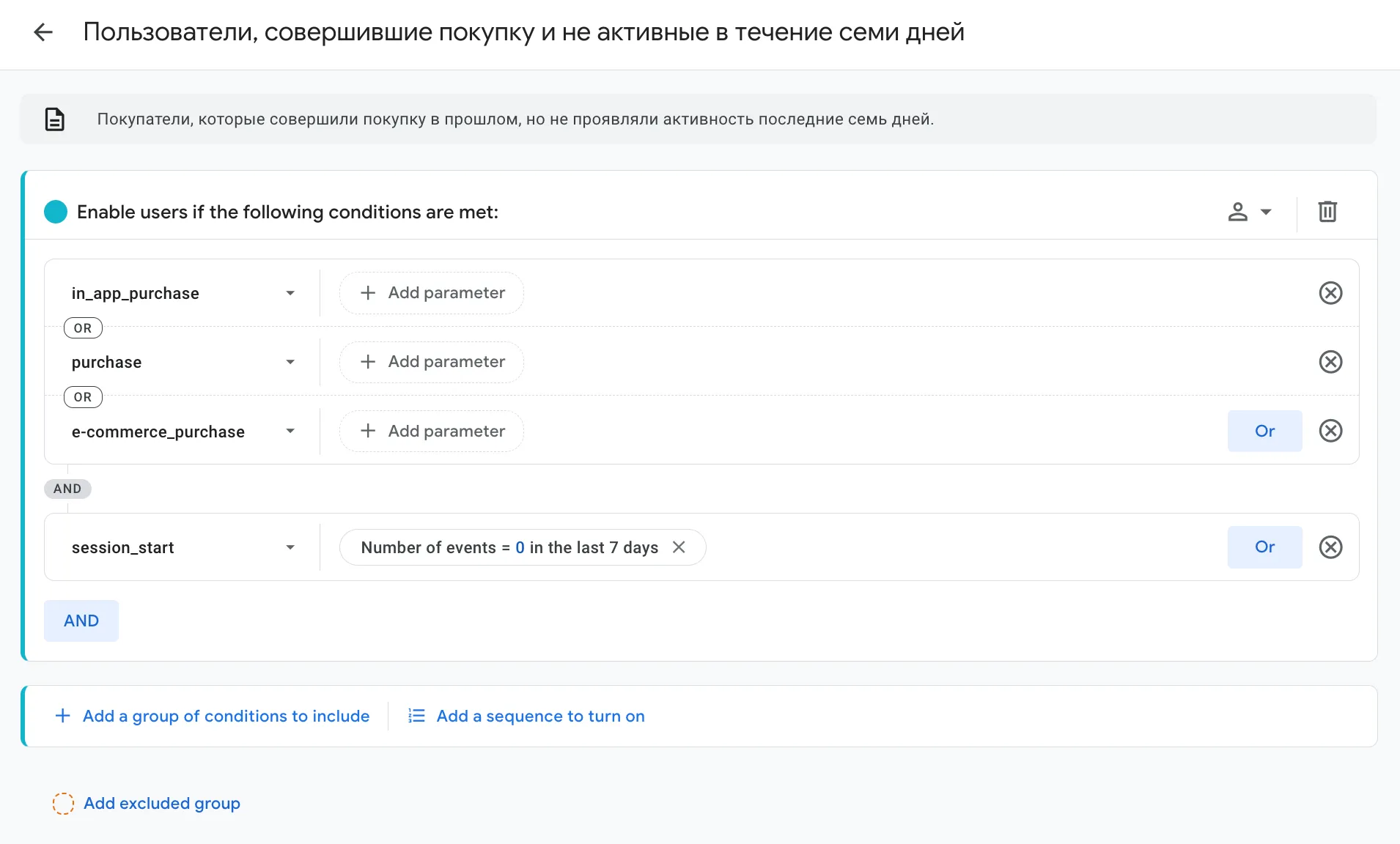The width and height of the screenshot is (1400, 844).
Task: Add a group of conditions to include
Action: tap(213, 716)
